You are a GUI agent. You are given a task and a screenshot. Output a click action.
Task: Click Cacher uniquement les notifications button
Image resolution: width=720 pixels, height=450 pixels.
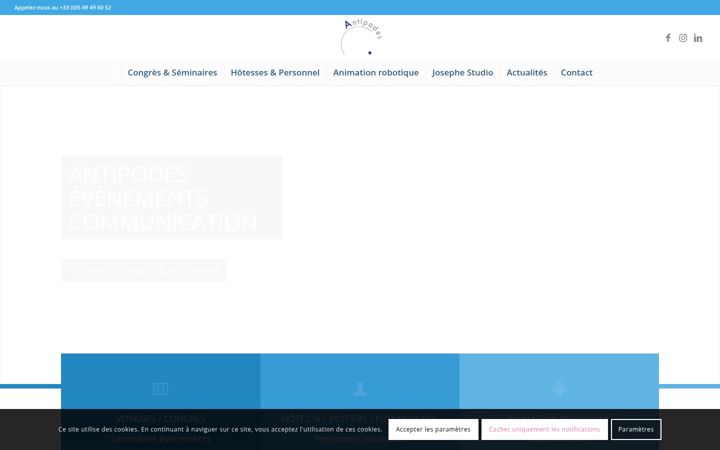point(544,429)
